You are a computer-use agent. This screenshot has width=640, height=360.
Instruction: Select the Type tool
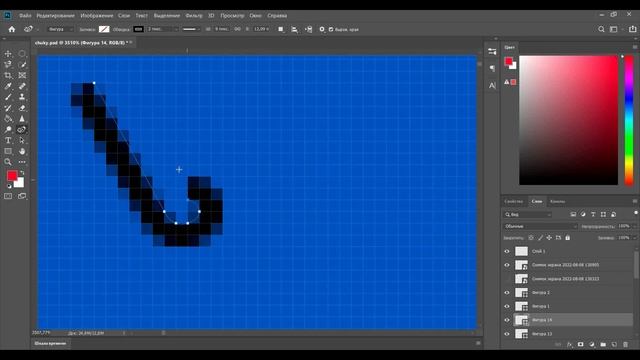pos(8,140)
